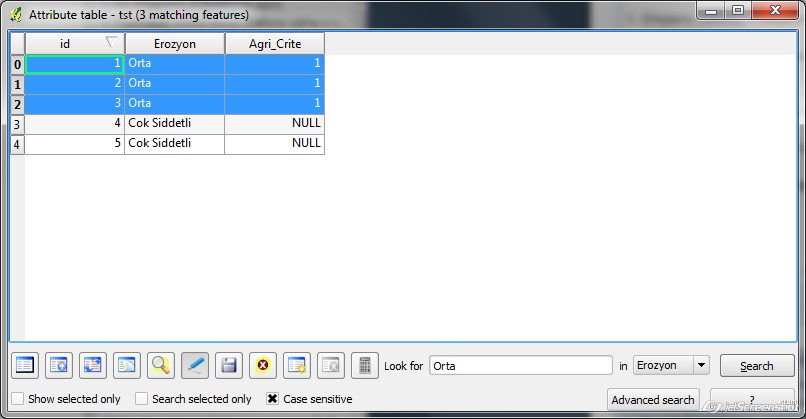Click the Orta cell in row 0
The height and width of the screenshot is (419, 806).
coord(175,64)
